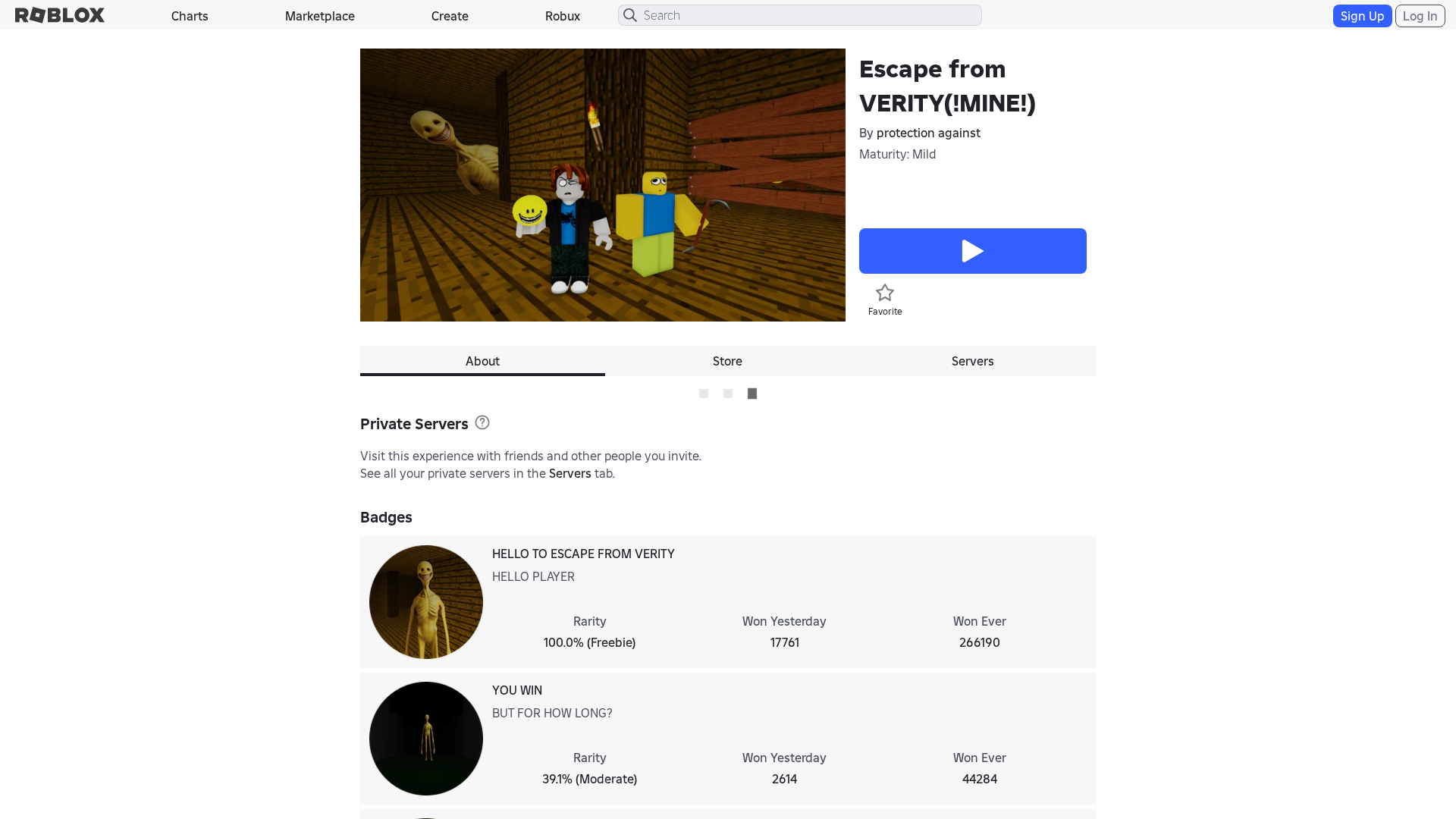This screenshot has height=819, width=1456.
Task: Click the YOU WIN badge title
Action: pyautogui.click(x=517, y=690)
